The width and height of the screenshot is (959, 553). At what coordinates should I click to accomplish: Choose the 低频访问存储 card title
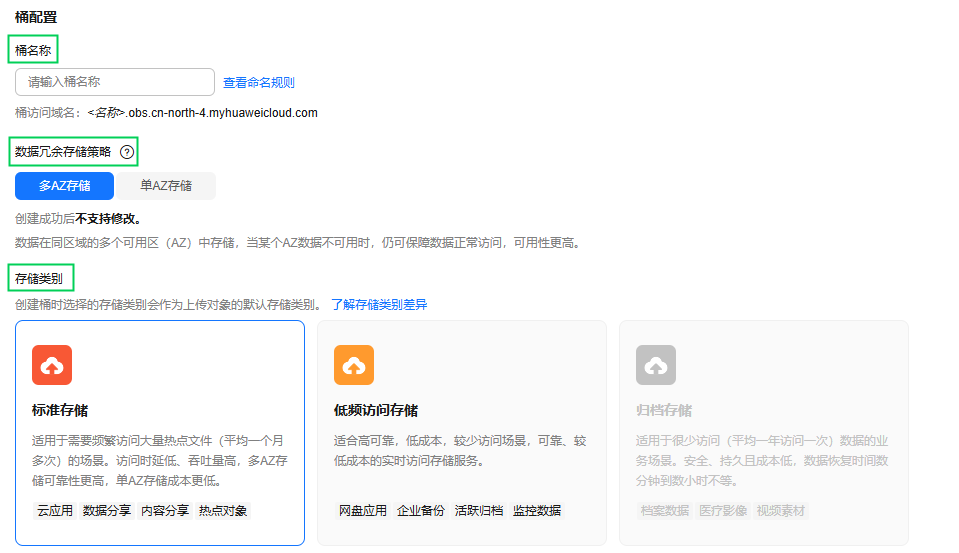(x=376, y=410)
